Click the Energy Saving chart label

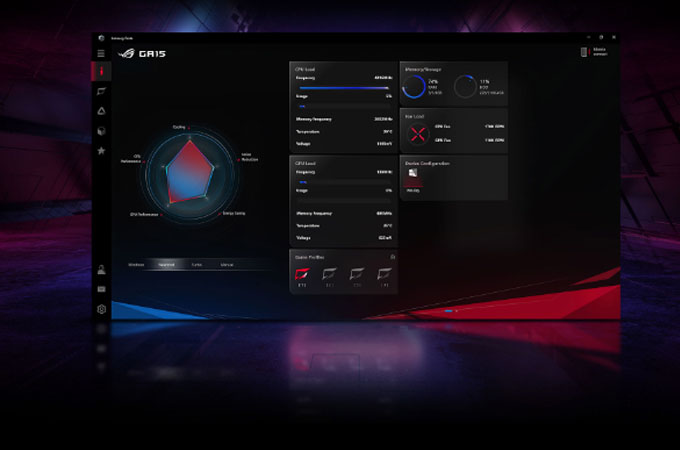tap(234, 213)
